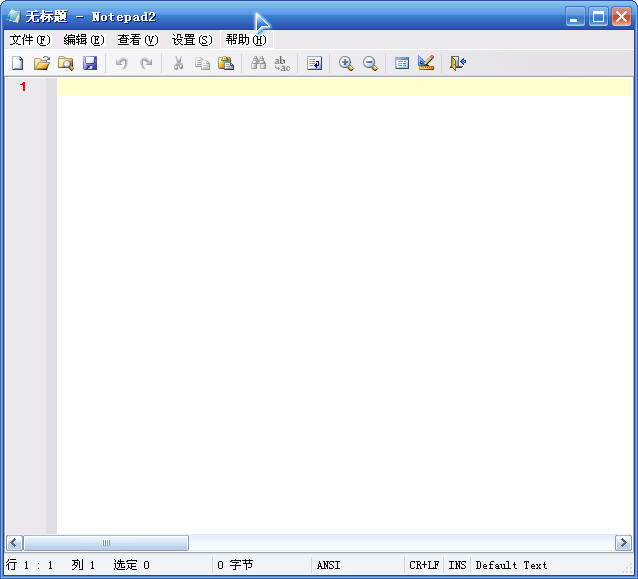638x579 pixels.
Task: Click the horizontal scrollbar right arrow
Action: point(622,543)
